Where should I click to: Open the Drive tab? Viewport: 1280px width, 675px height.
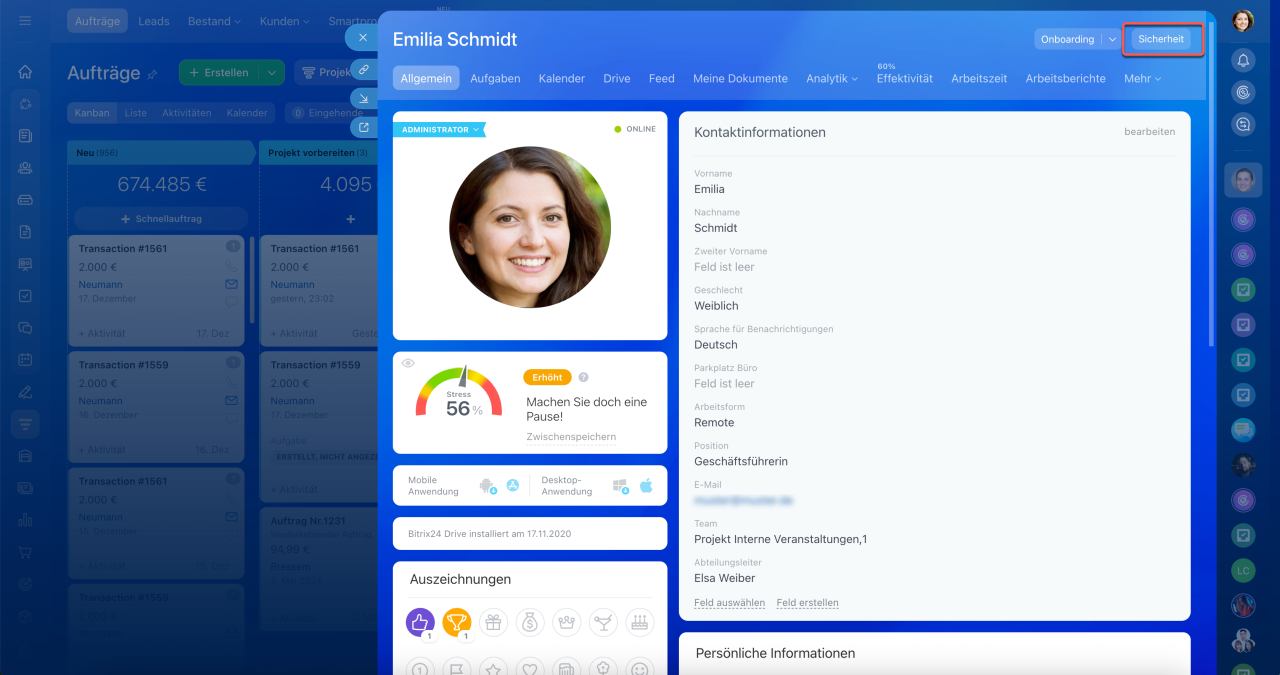(617, 78)
